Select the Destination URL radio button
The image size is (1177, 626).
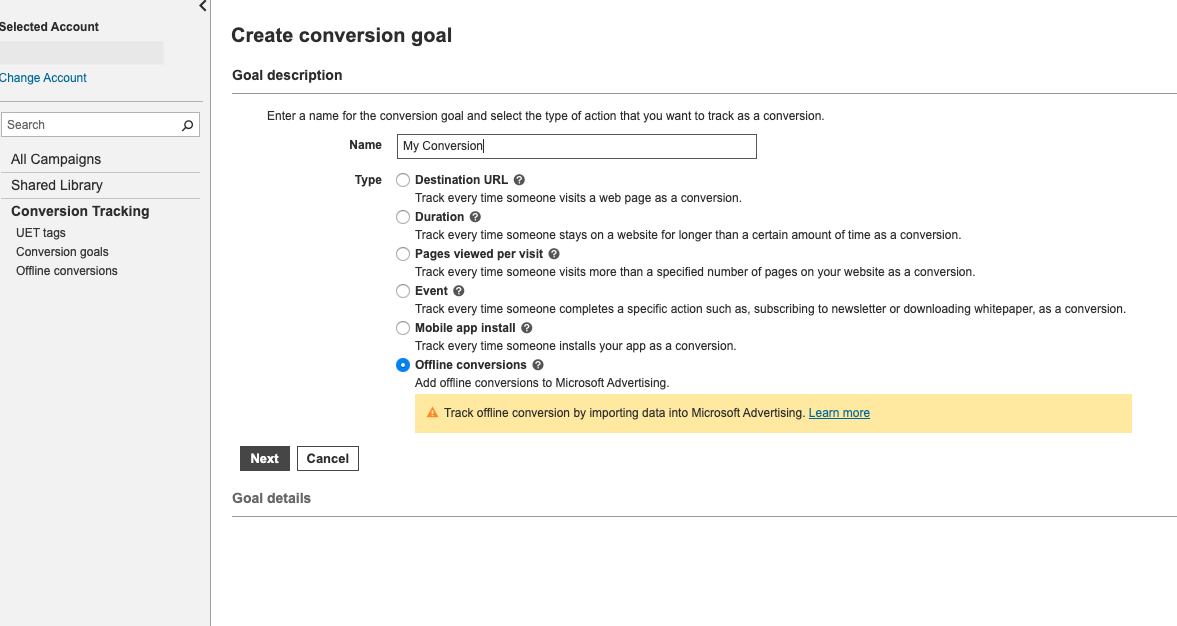[402, 180]
